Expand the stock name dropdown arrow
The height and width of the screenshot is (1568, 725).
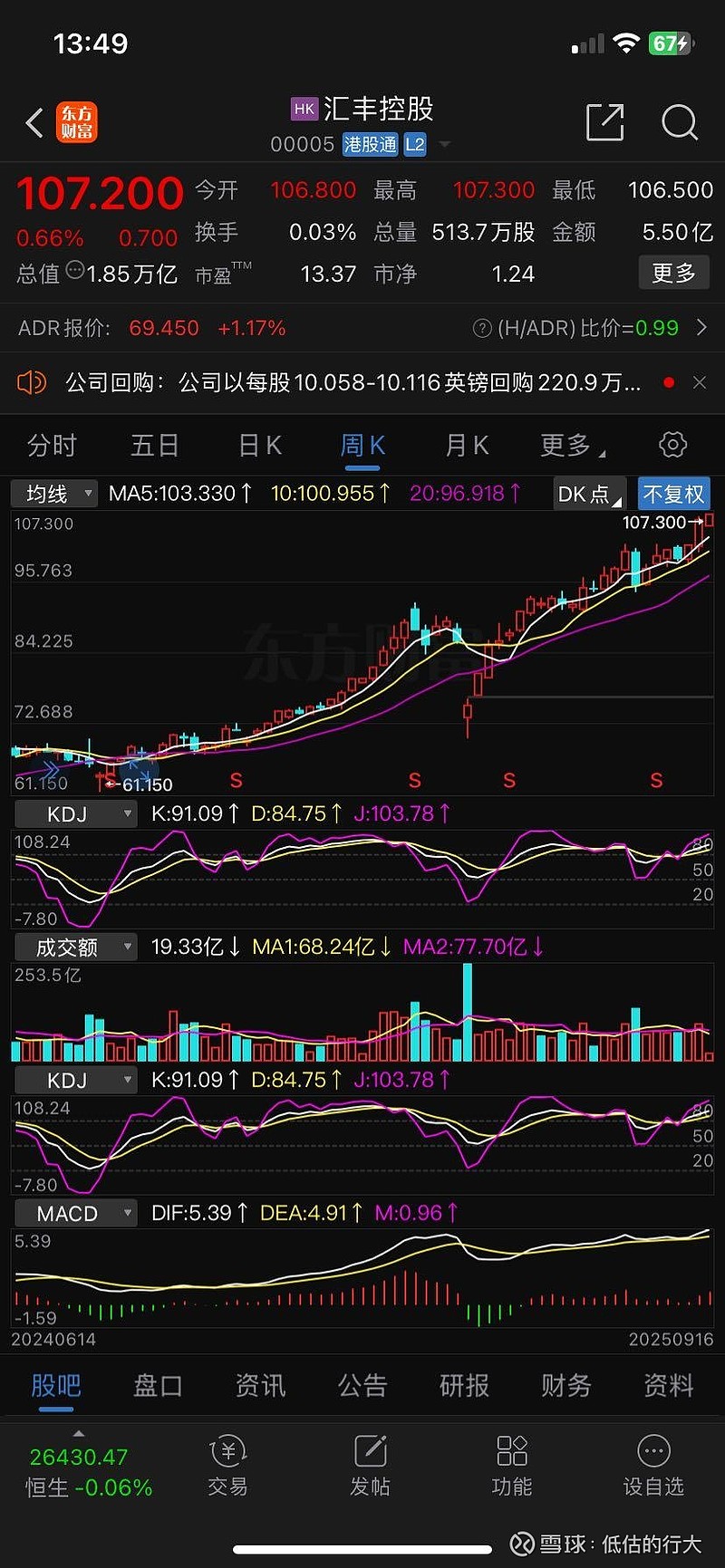pos(445,144)
